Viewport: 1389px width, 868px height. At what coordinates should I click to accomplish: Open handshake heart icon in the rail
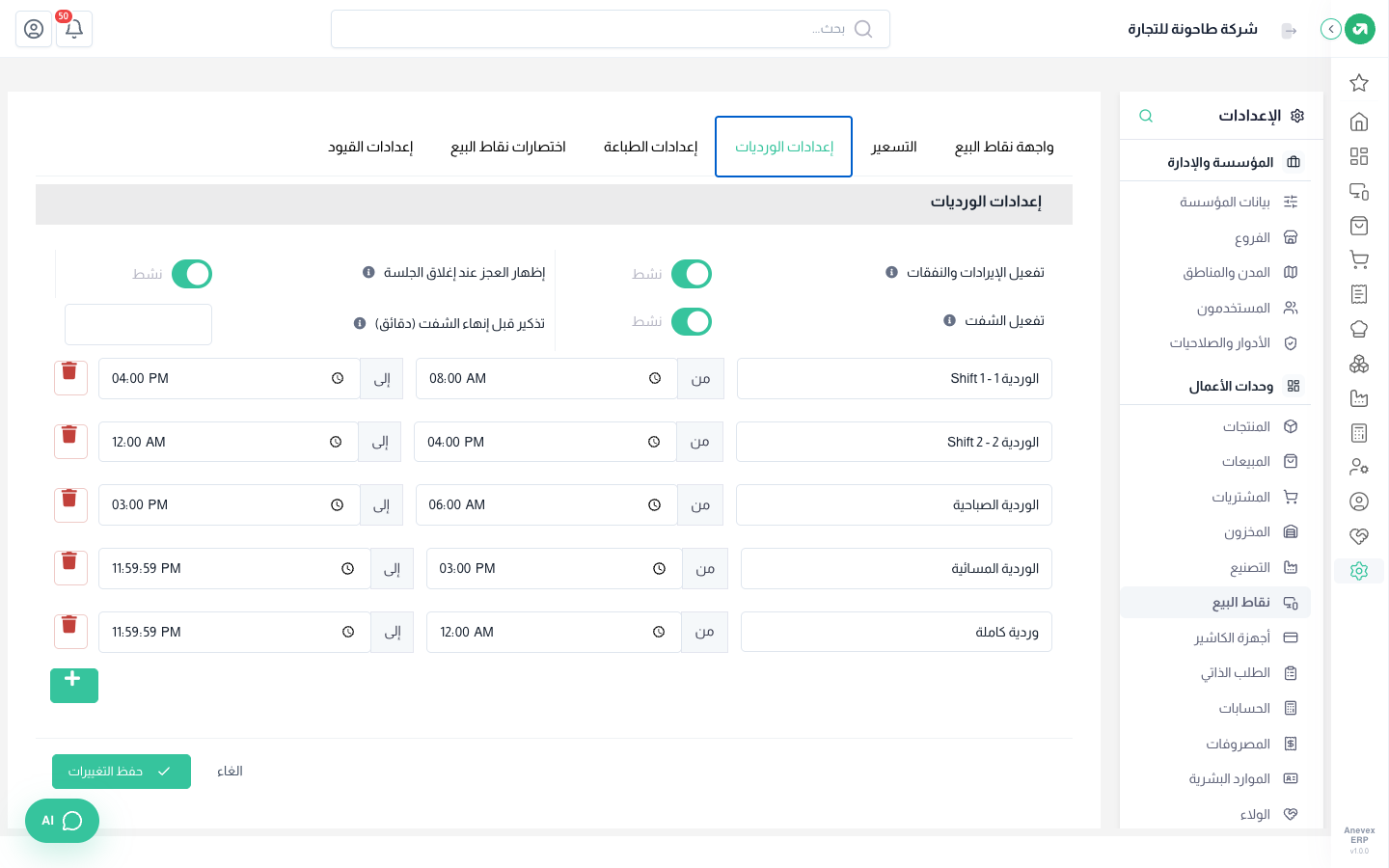click(1359, 536)
